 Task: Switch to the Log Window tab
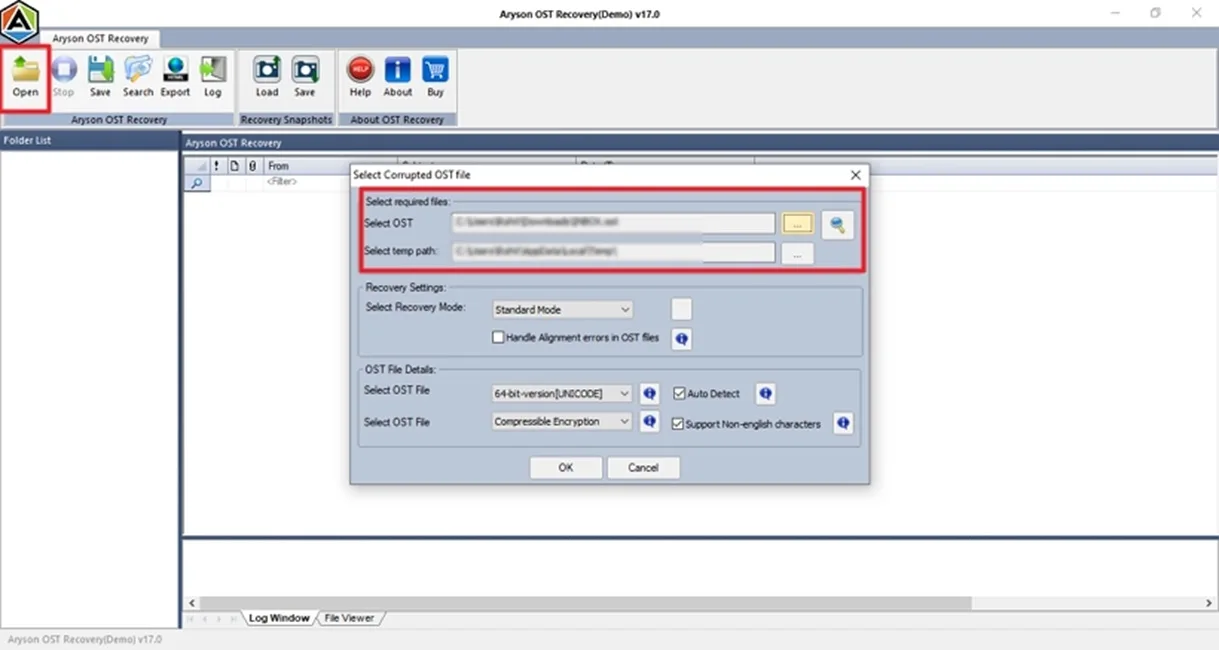(279, 618)
